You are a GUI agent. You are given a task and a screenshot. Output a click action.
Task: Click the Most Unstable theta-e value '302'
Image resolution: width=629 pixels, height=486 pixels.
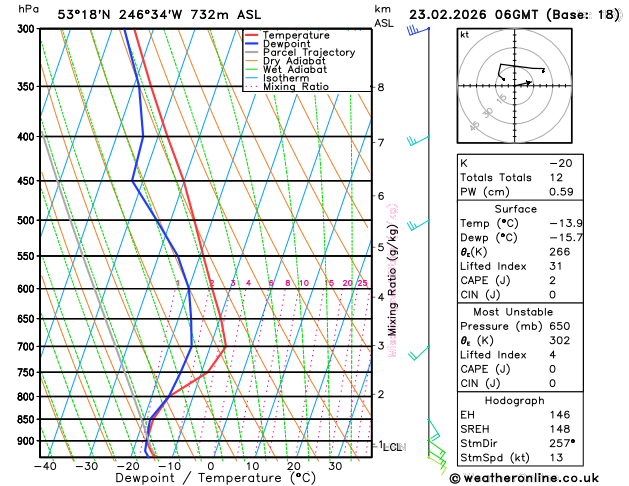(560, 340)
